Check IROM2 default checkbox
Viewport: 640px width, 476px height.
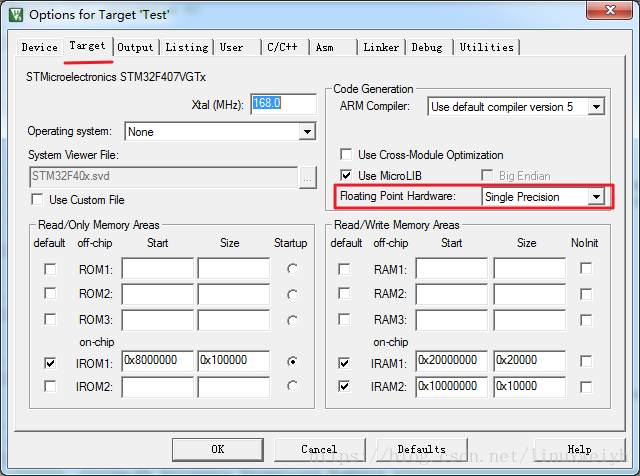pos(50,386)
